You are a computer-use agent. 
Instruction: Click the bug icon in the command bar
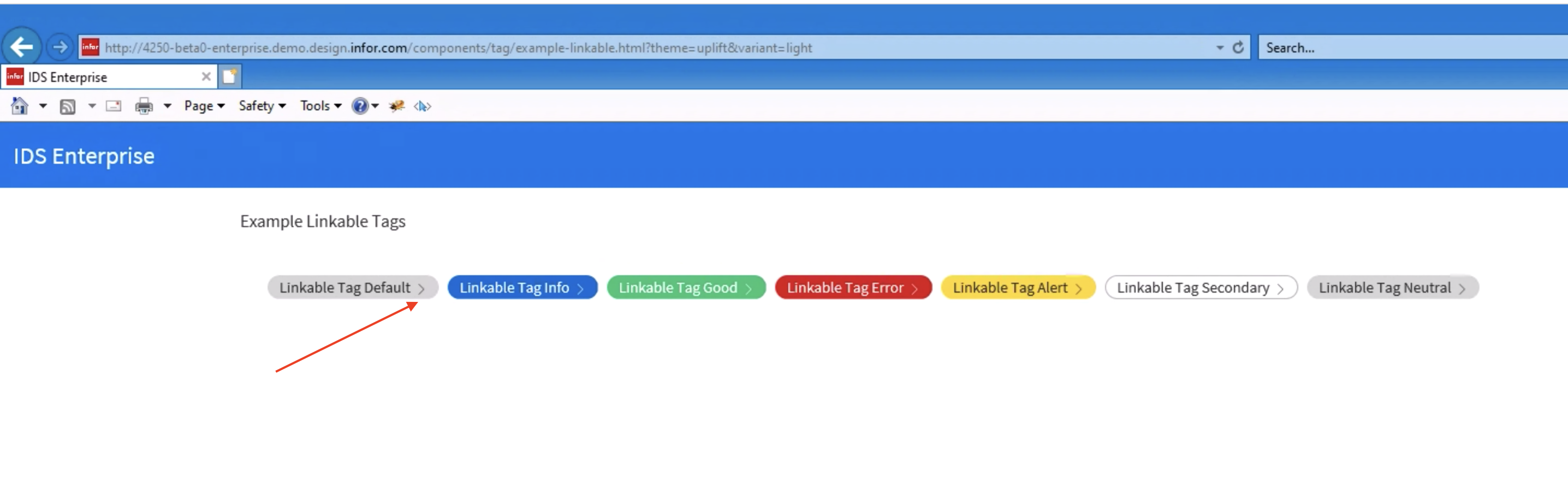(397, 106)
